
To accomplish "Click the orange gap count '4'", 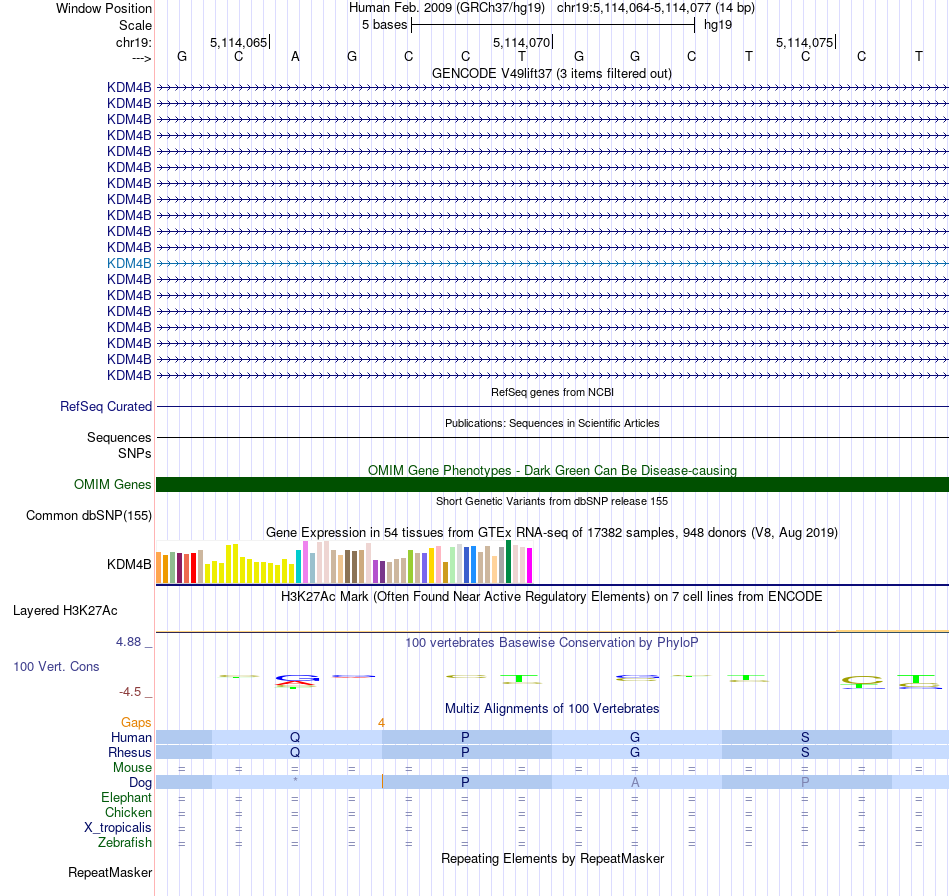I will [x=381, y=722].
